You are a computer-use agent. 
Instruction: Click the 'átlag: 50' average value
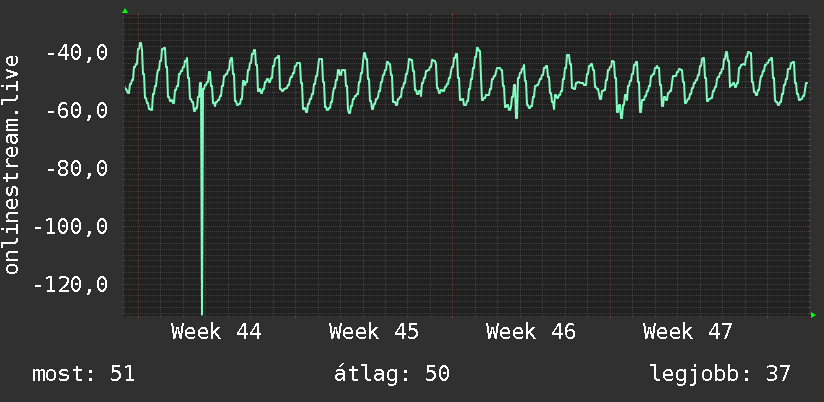pyautogui.click(x=392, y=374)
